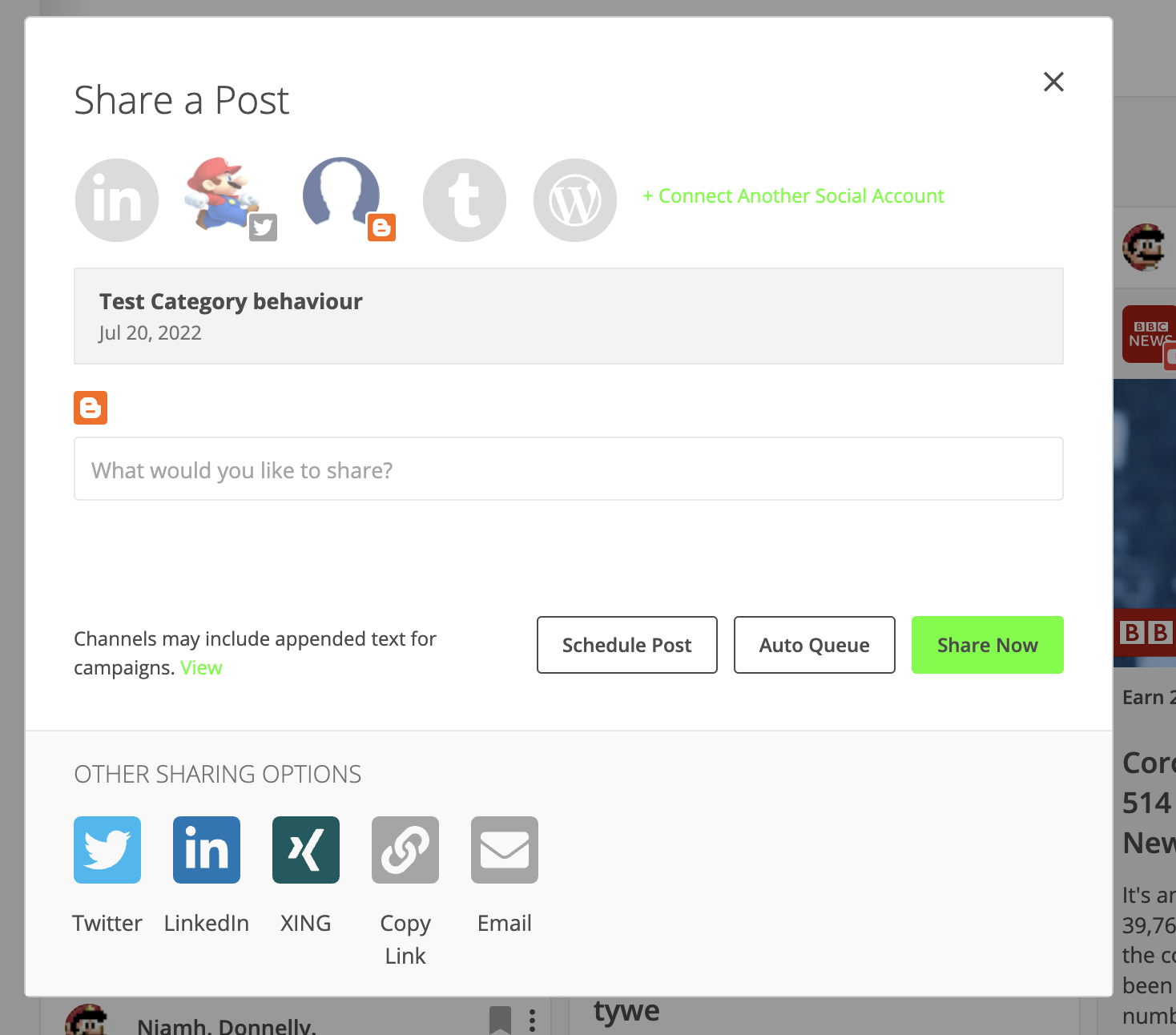Select the LinkedIn account circle icon
The height and width of the screenshot is (1035, 1176).
(x=117, y=200)
